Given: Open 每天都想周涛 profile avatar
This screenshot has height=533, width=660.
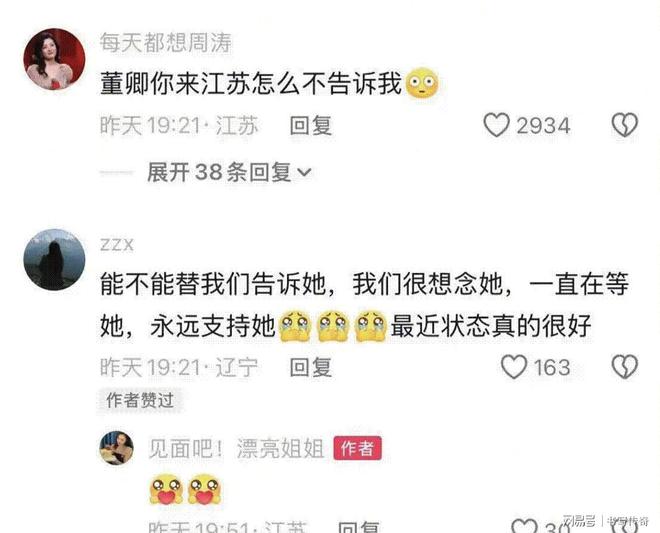Looking at the screenshot, I should [x=54, y=59].
